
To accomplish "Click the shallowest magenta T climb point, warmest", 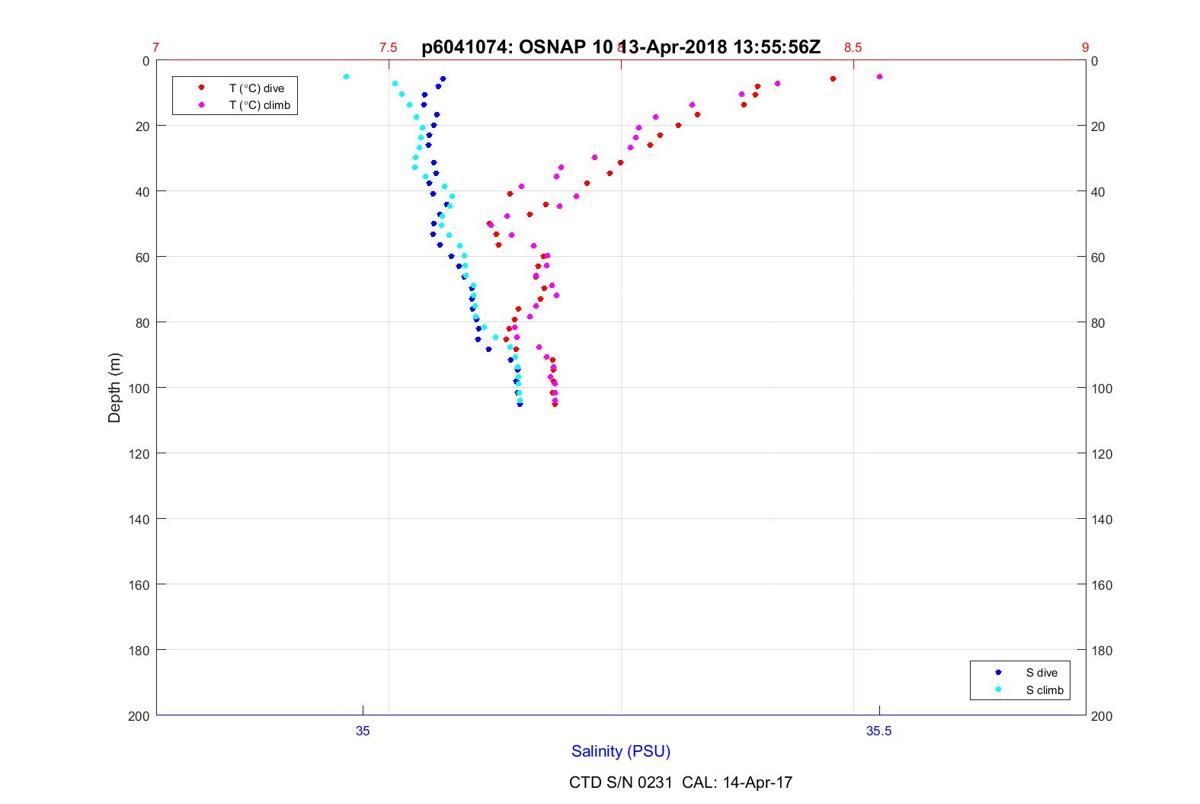I will (880, 76).
